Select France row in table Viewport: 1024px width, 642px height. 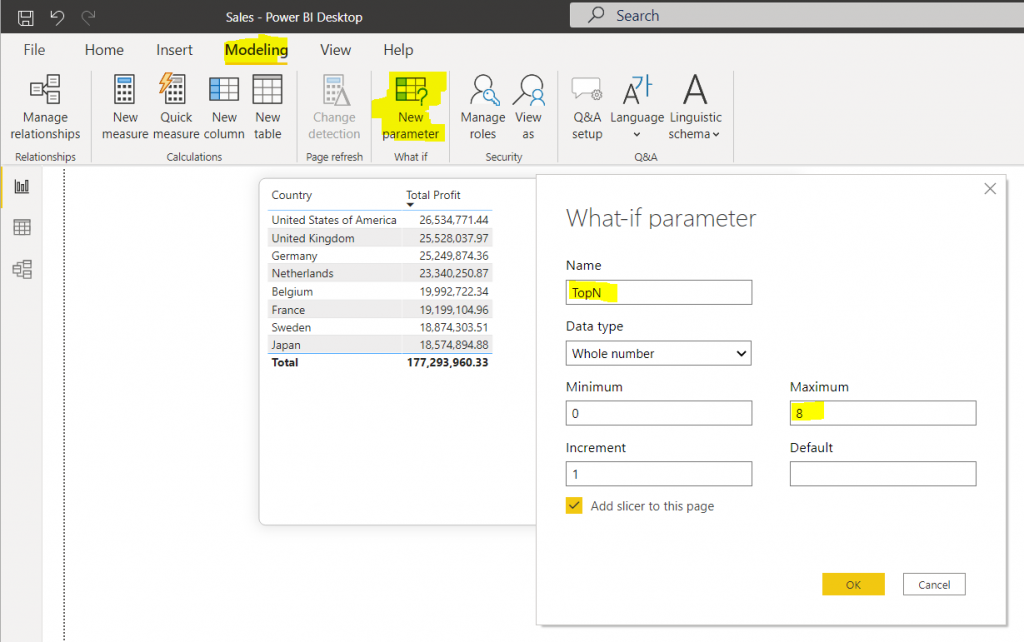379,310
